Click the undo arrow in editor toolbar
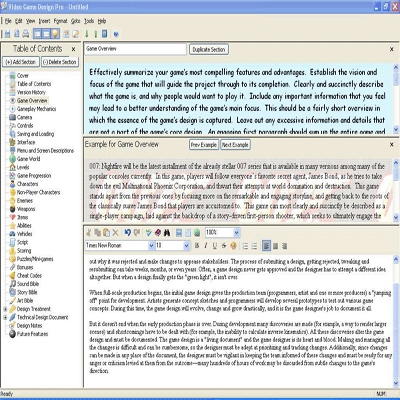The height and width of the screenshot is (400, 400). pos(127,232)
